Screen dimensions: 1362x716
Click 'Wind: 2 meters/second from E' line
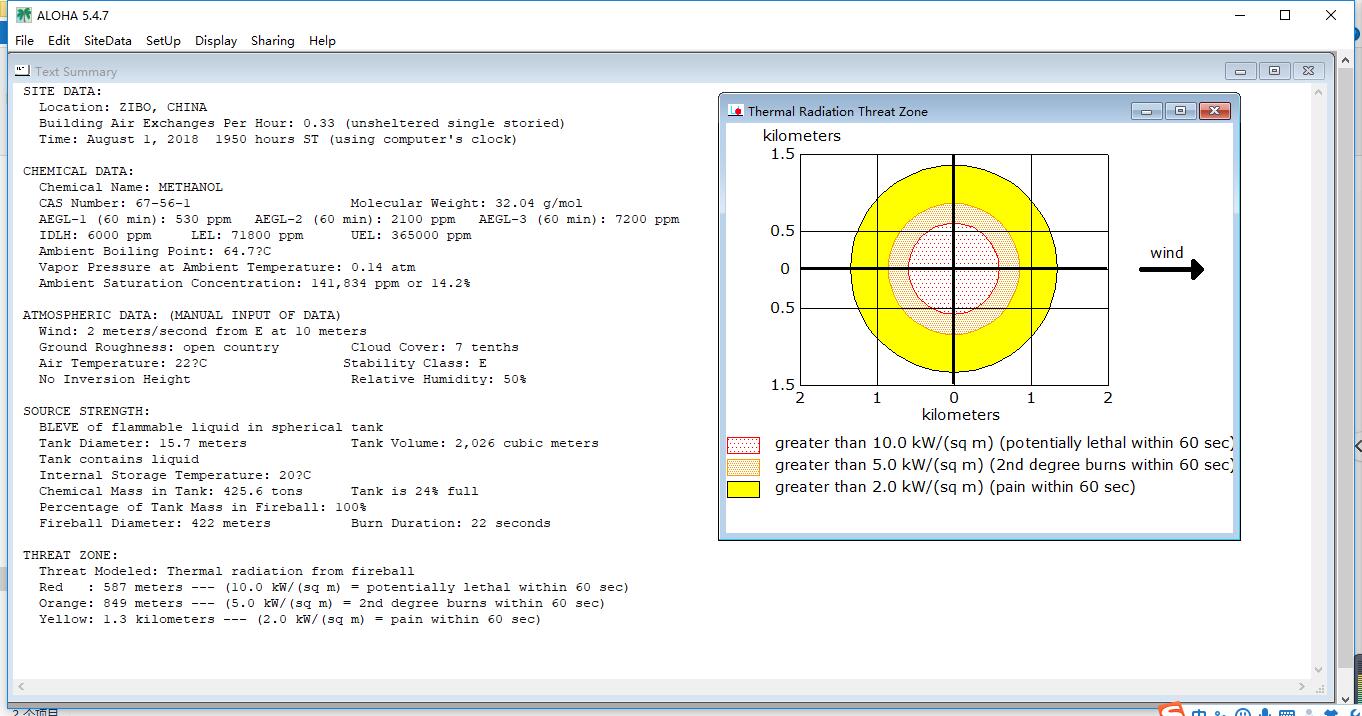pyautogui.click(x=203, y=331)
